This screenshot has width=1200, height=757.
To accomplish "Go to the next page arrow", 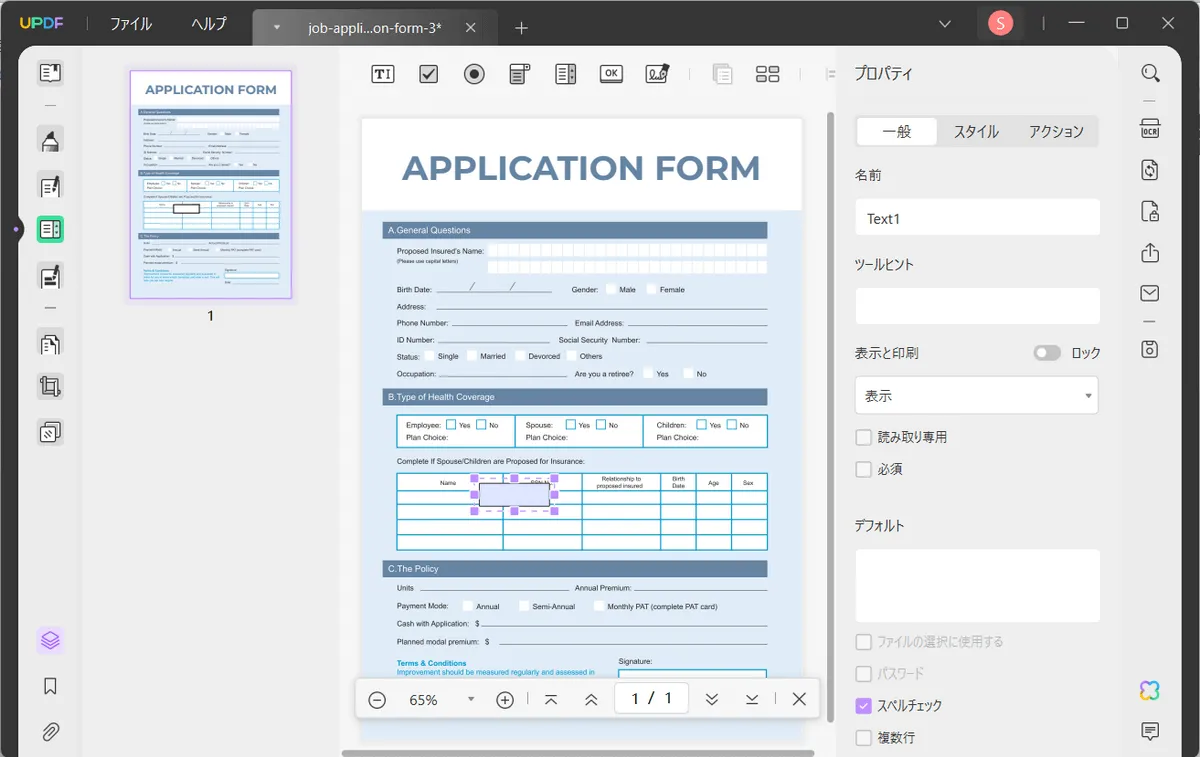I will pos(712,700).
